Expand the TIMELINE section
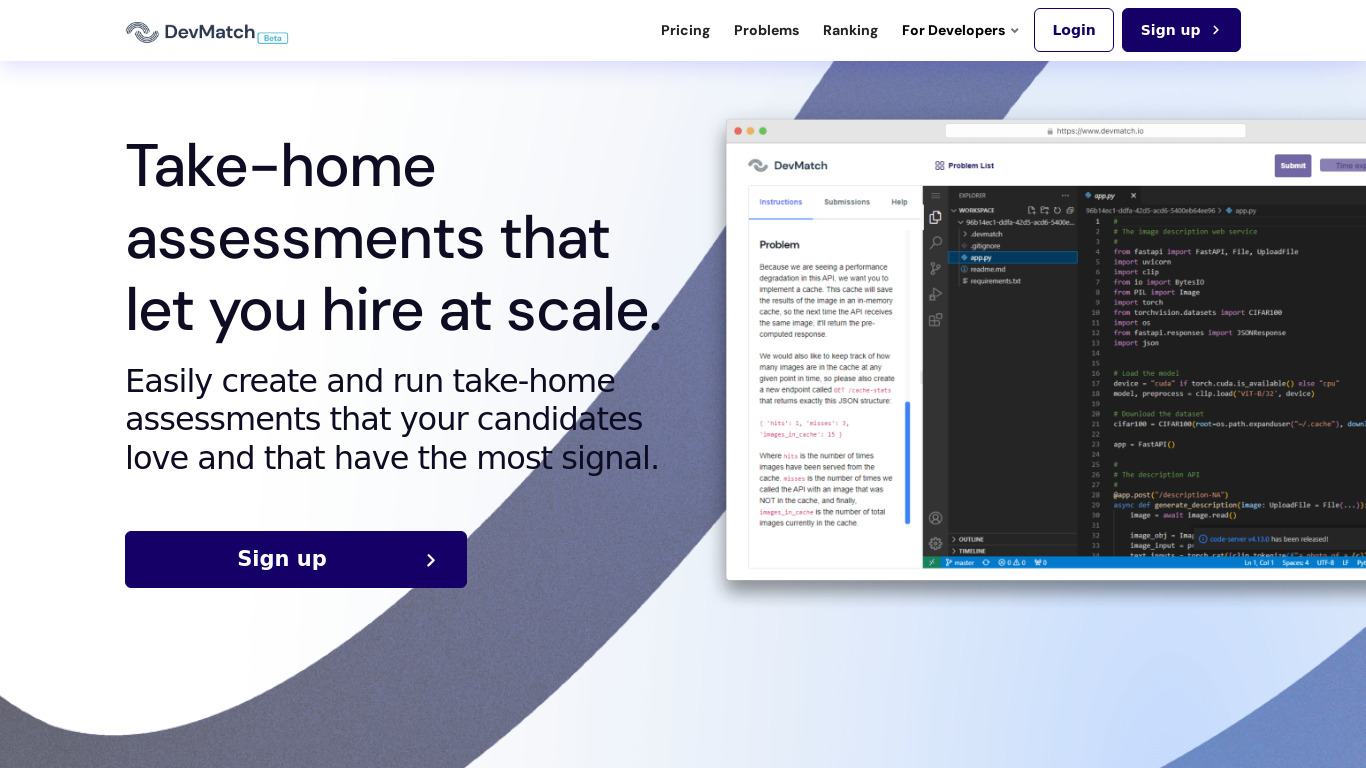1366x768 pixels. point(968,551)
